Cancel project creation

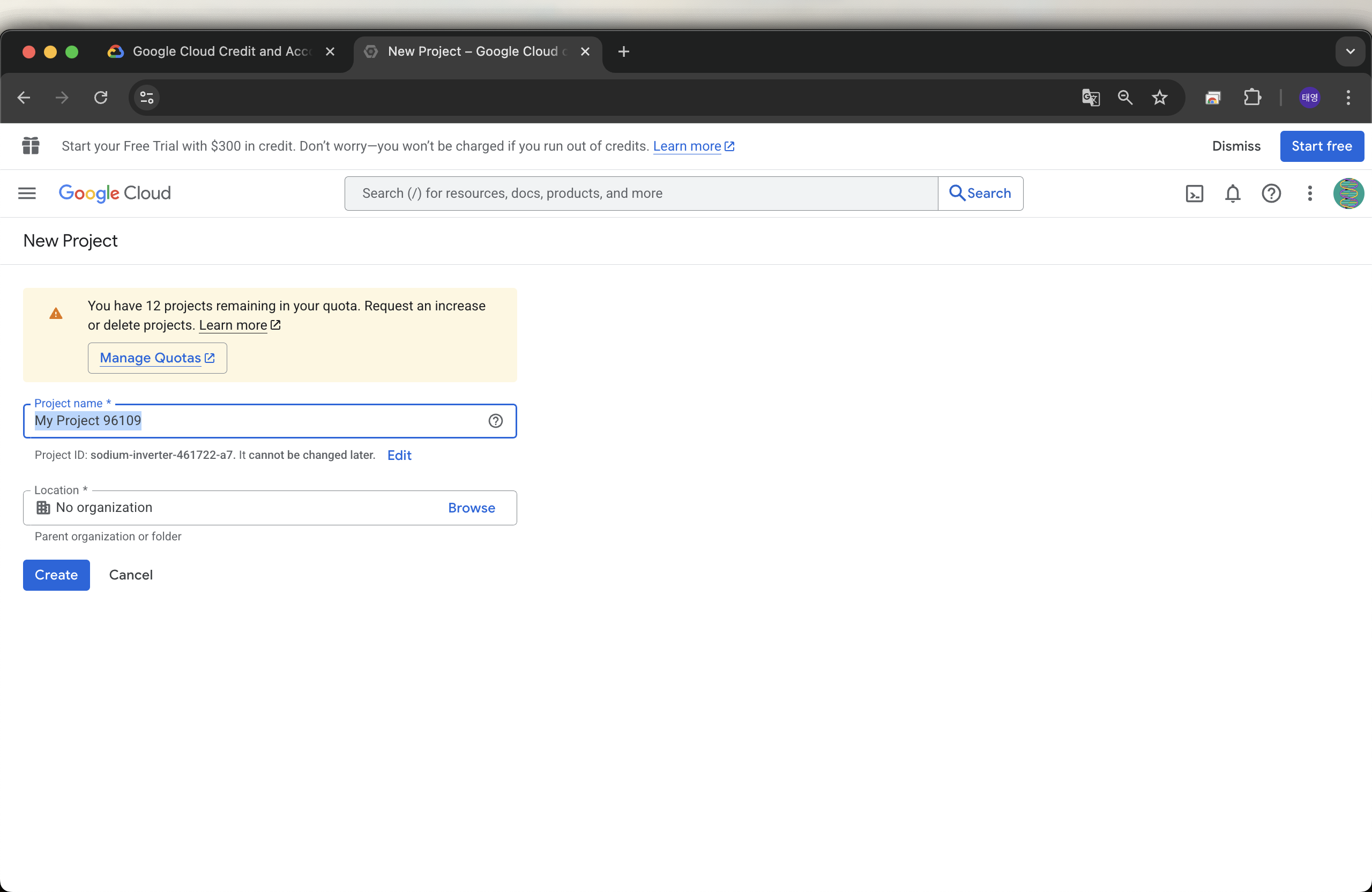tap(131, 575)
